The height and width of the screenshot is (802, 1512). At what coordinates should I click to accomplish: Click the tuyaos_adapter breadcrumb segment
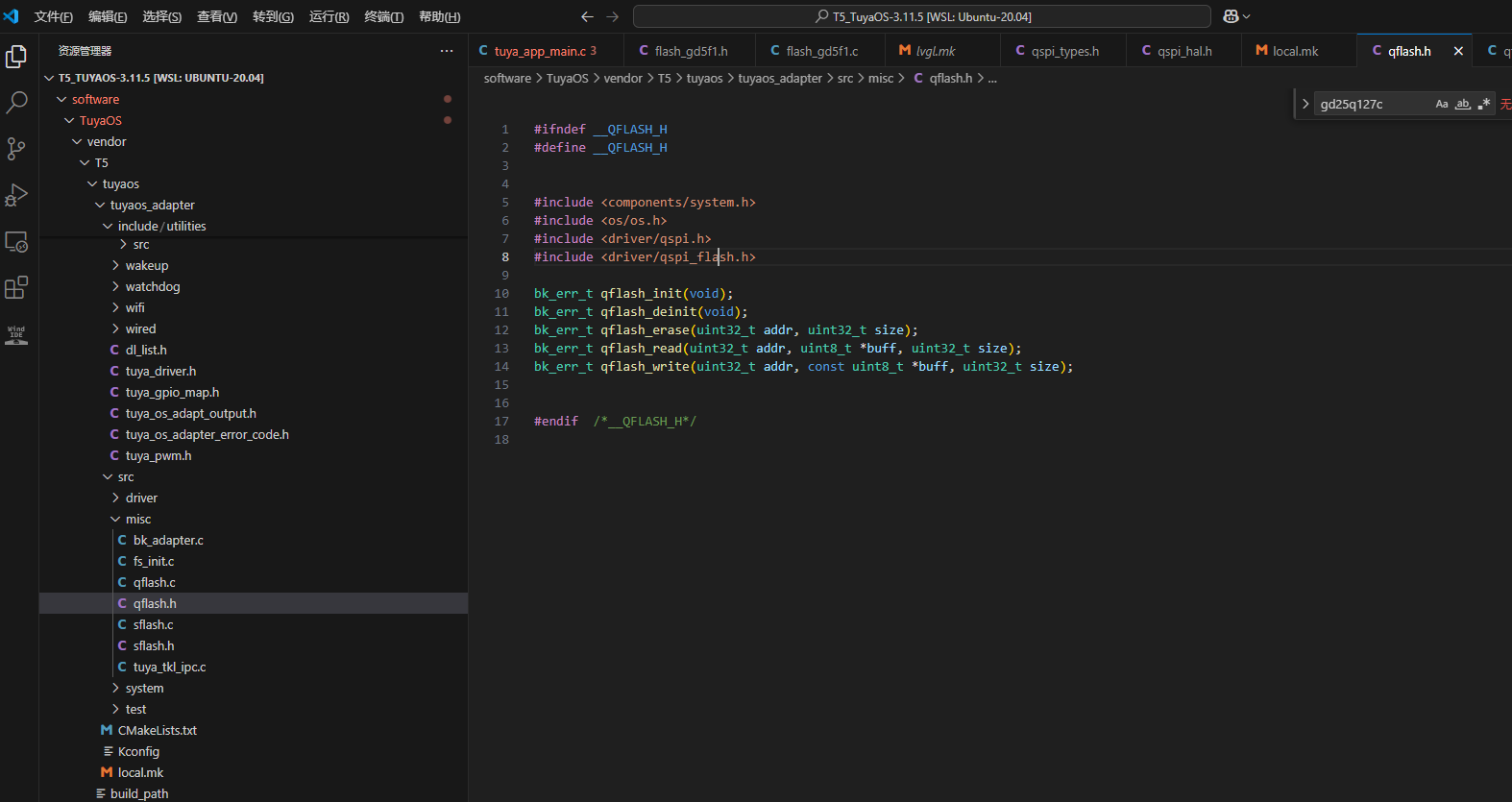pos(780,79)
